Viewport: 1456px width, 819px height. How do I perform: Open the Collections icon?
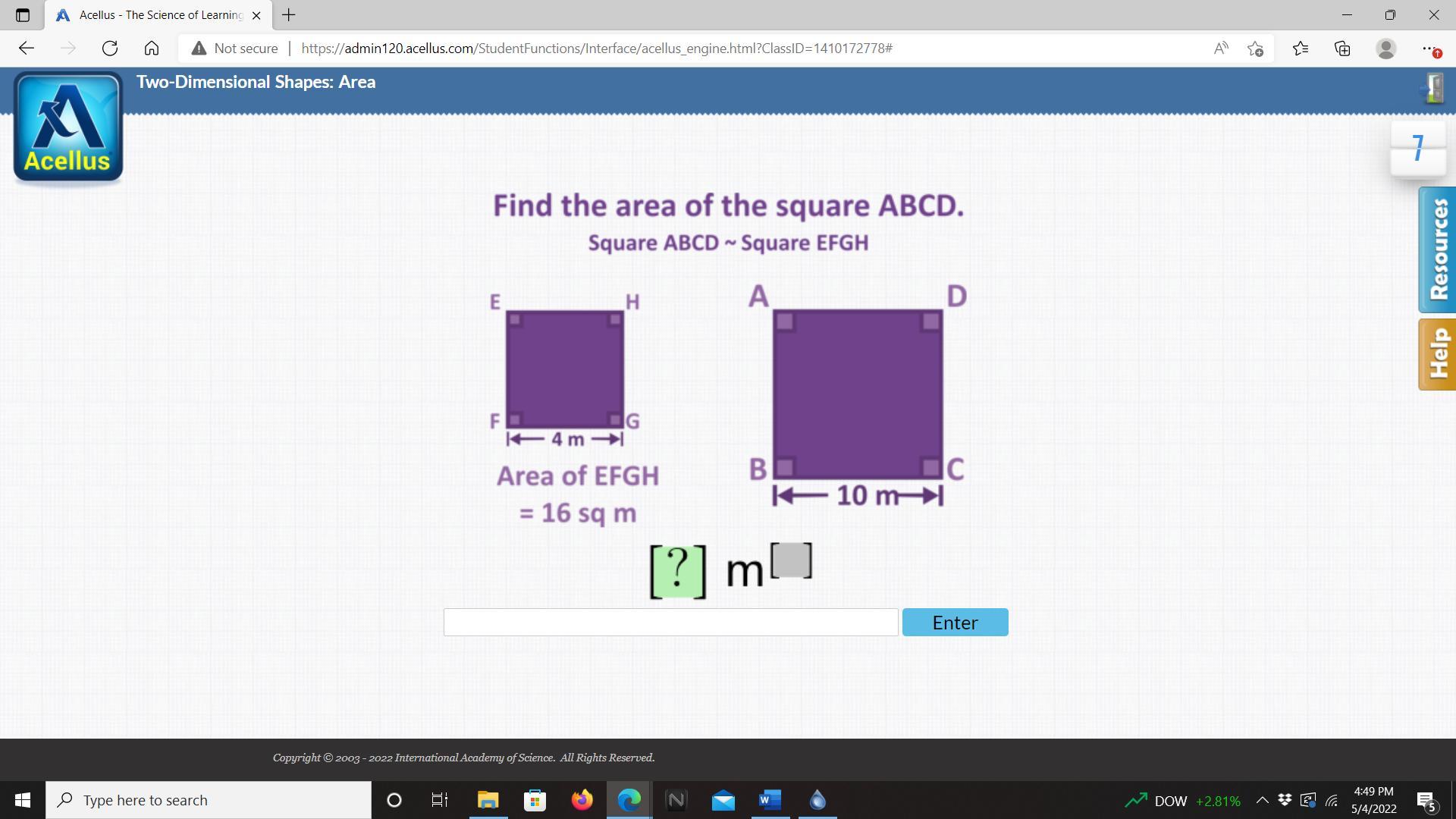1342,49
